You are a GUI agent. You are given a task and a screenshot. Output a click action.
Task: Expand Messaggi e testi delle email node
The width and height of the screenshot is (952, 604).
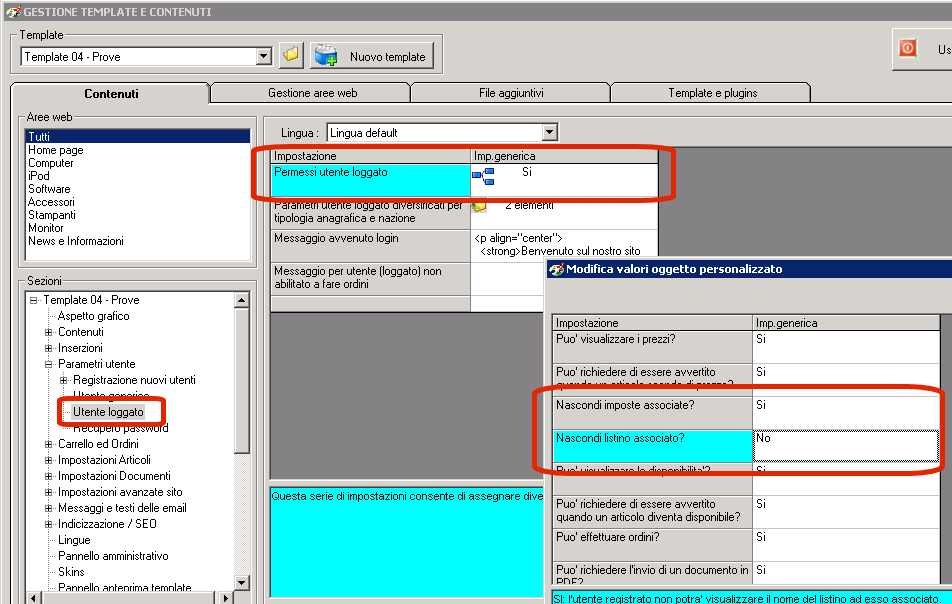pyautogui.click(x=49, y=508)
